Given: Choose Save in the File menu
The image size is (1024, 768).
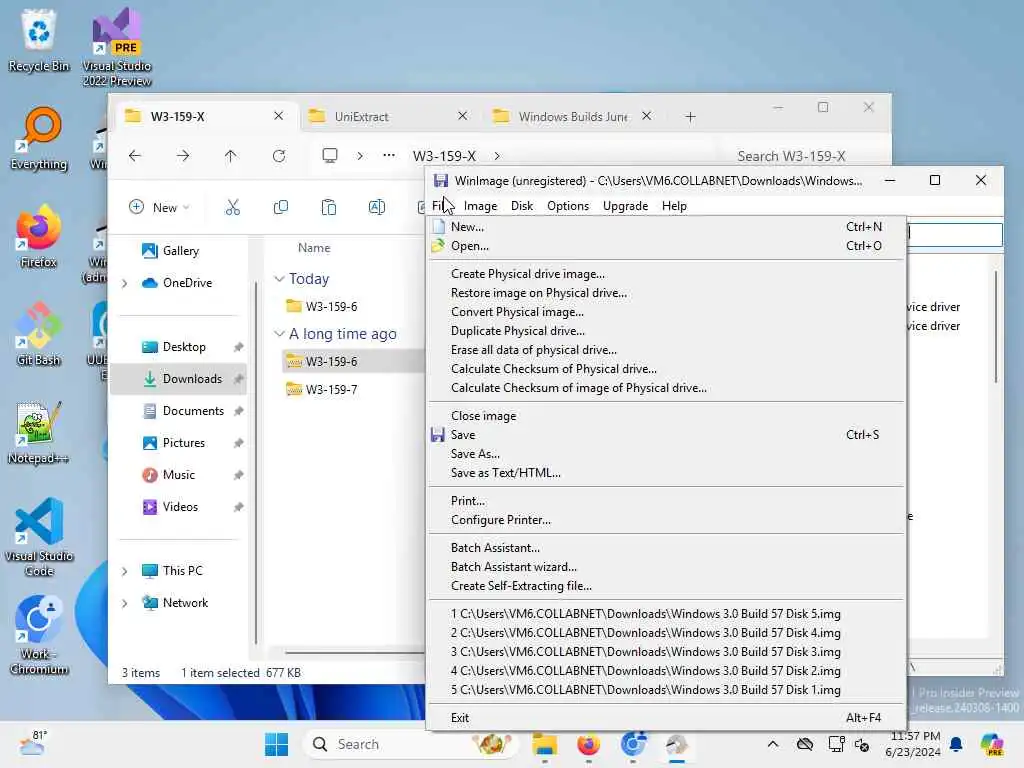Looking at the screenshot, I should (666, 434).
